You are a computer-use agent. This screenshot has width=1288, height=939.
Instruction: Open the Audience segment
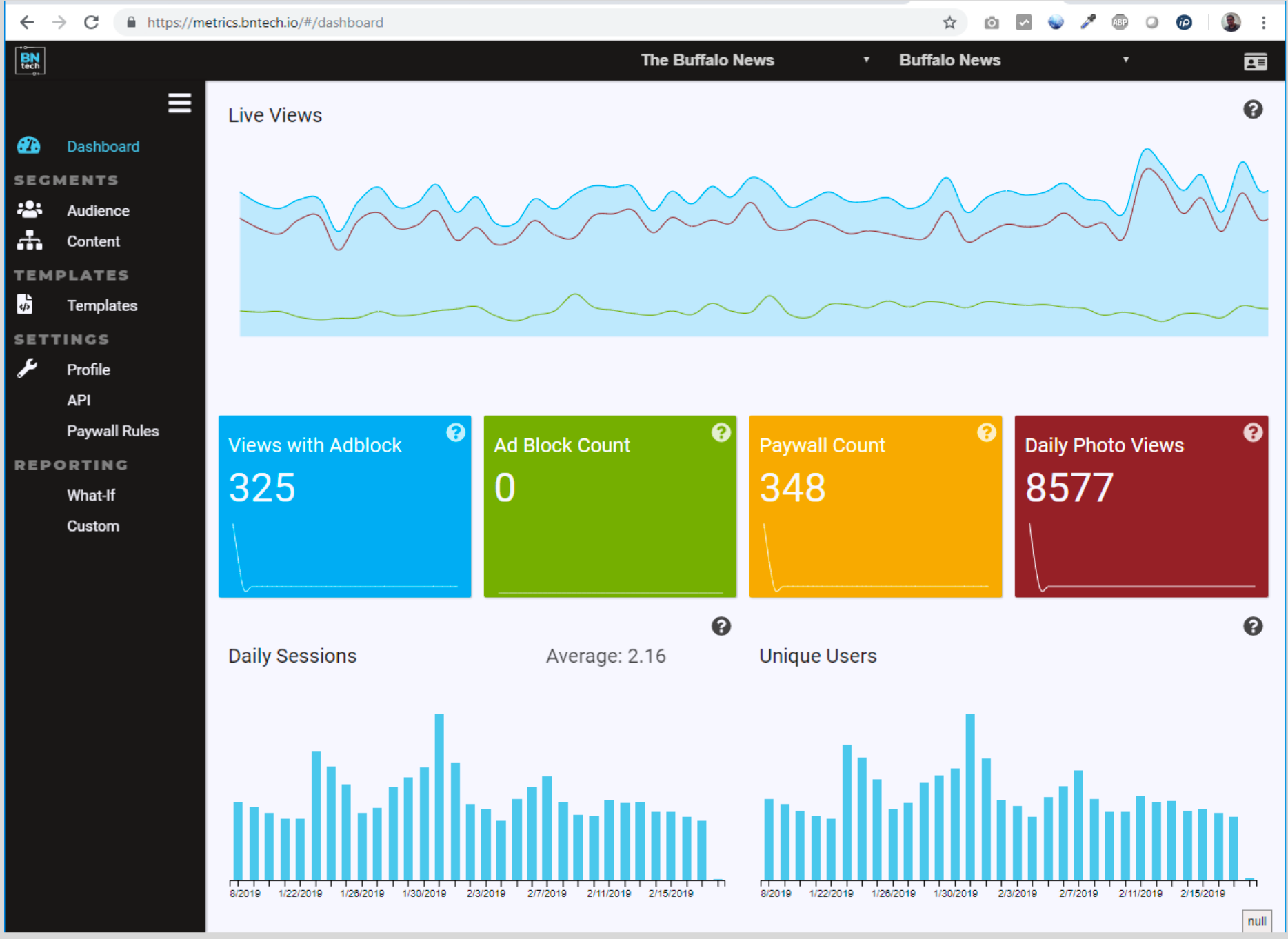click(x=98, y=210)
